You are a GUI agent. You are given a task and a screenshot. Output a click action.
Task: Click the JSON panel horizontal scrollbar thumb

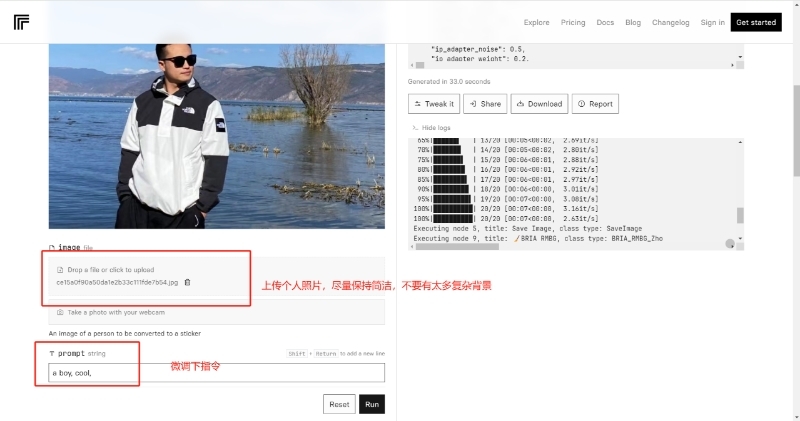coord(420,65)
